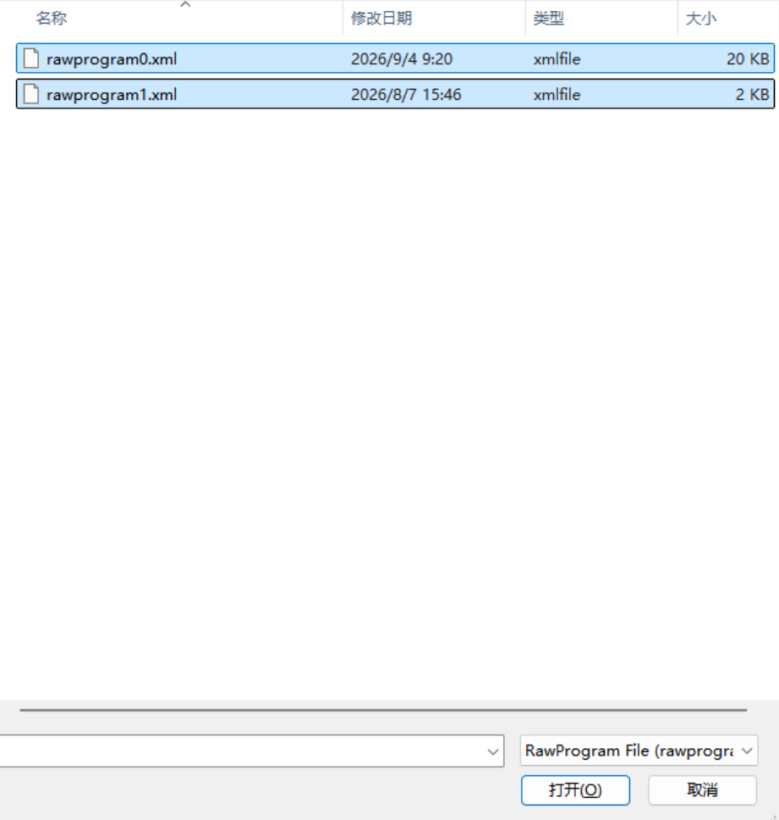Screen dimensions: 779x820
Task: Click the rawprogram1.xml file name
Action: click(111, 95)
